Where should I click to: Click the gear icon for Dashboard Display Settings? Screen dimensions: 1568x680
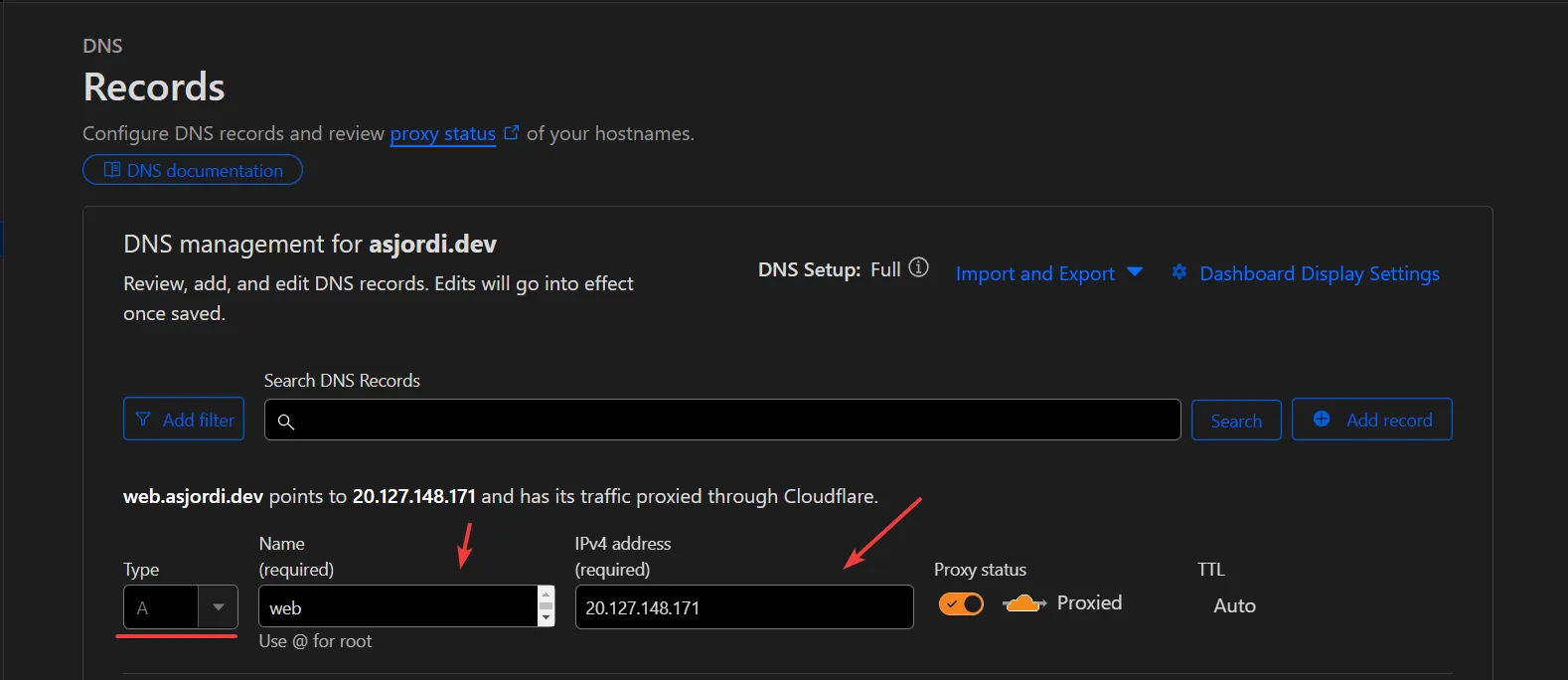tap(1179, 271)
